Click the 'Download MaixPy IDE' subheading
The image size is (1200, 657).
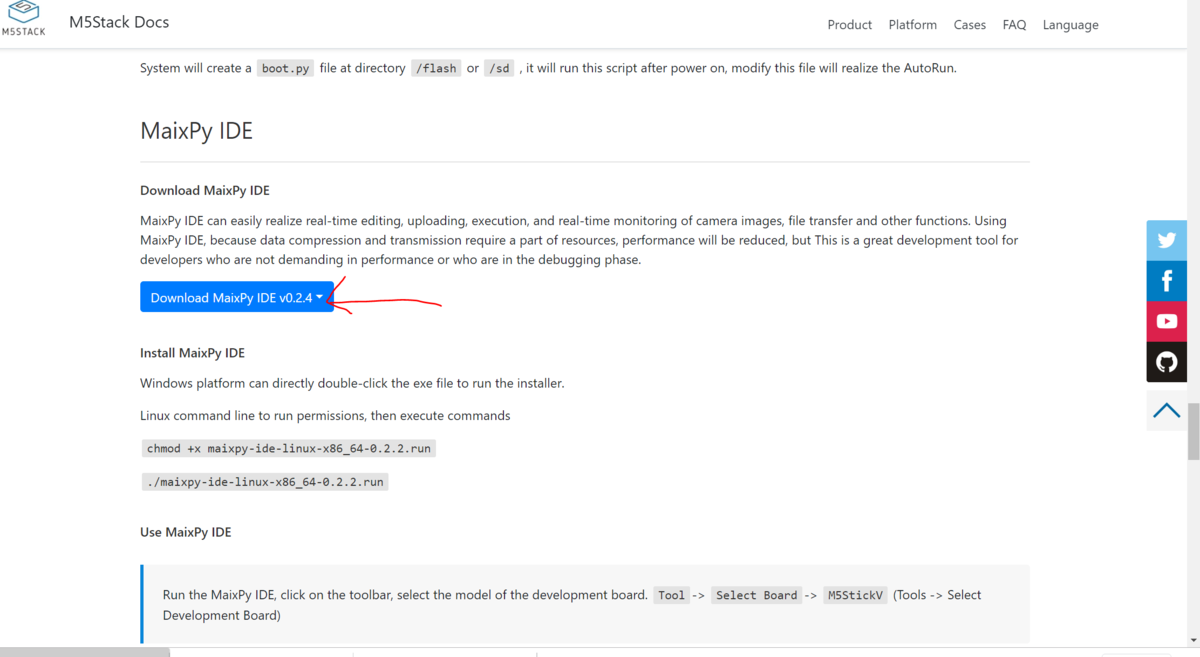click(205, 190)
